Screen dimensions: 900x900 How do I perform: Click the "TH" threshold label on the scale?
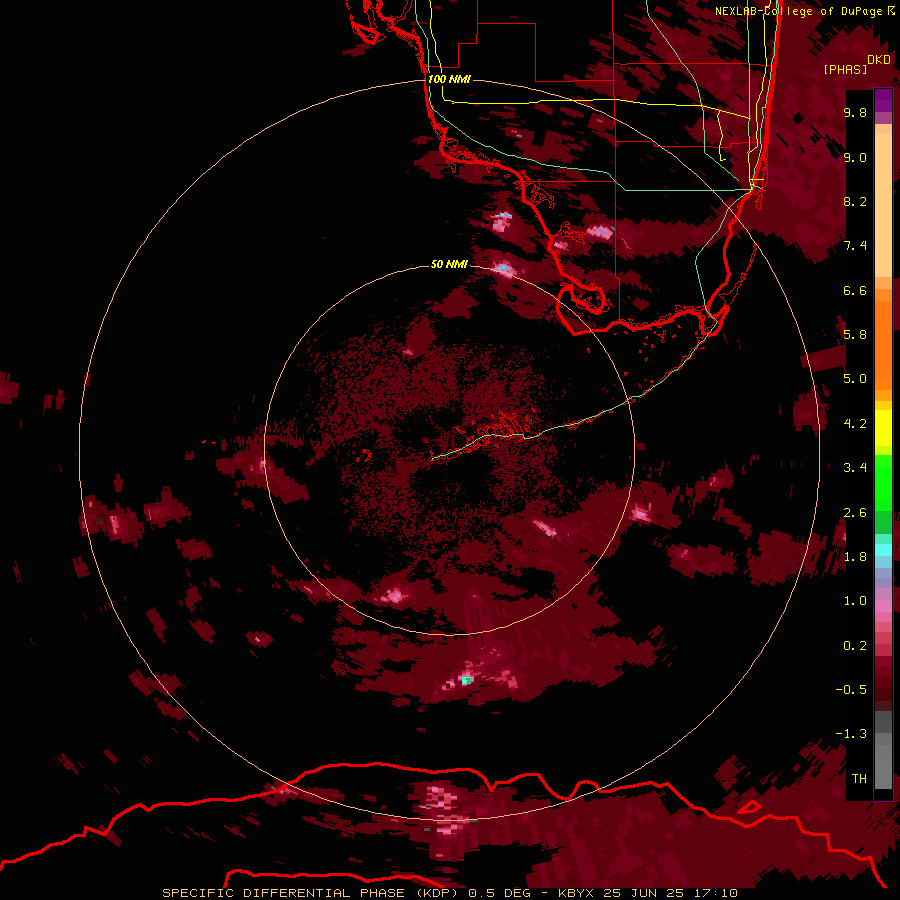pos(859,779)
